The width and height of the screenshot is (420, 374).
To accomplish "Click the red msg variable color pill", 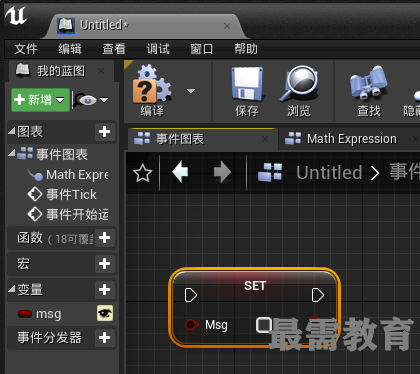I will (x=25, y=314).
